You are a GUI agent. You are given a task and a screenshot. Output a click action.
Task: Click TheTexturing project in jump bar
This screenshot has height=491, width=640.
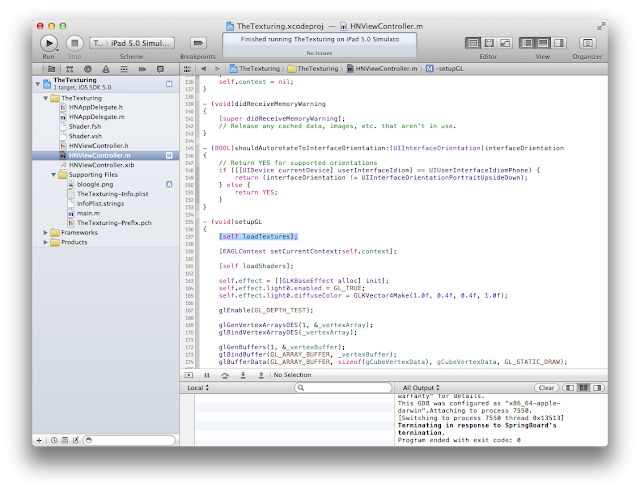tap(255, 69)
